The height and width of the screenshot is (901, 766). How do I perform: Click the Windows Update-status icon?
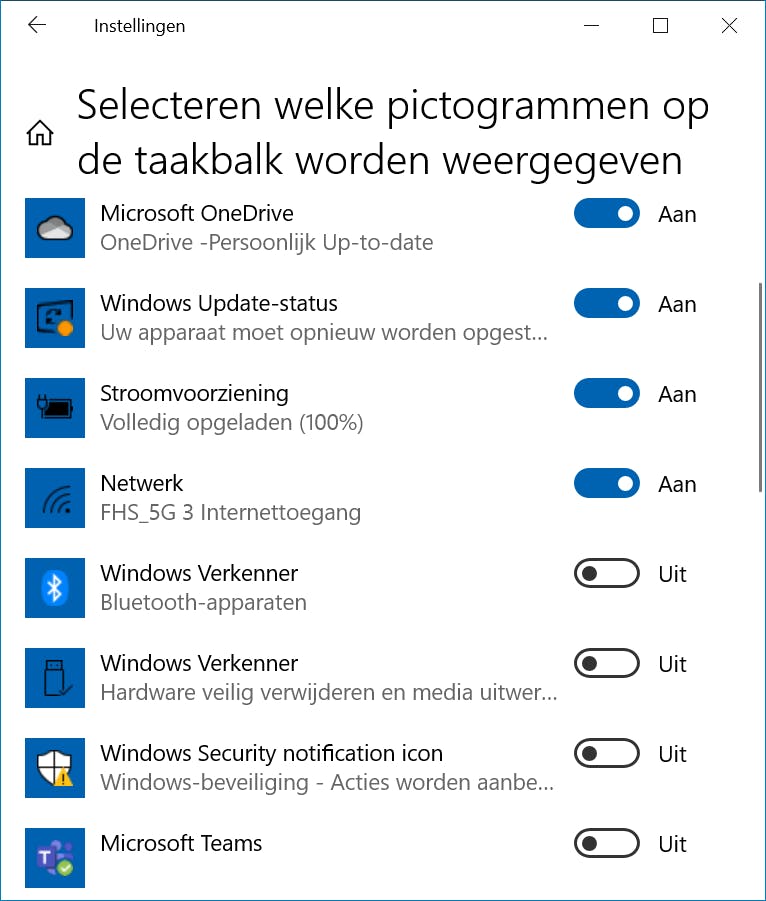55,318
